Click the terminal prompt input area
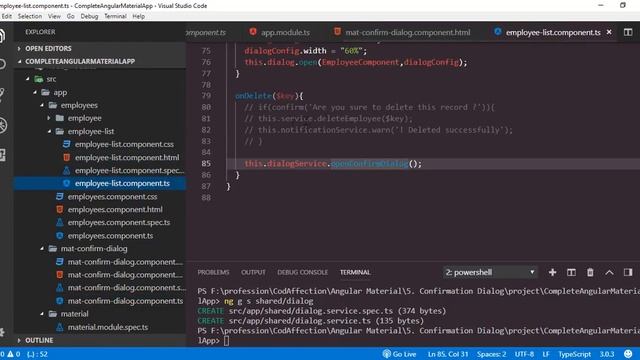This screenshot has height=360, width=640. (x=227, y=340)
